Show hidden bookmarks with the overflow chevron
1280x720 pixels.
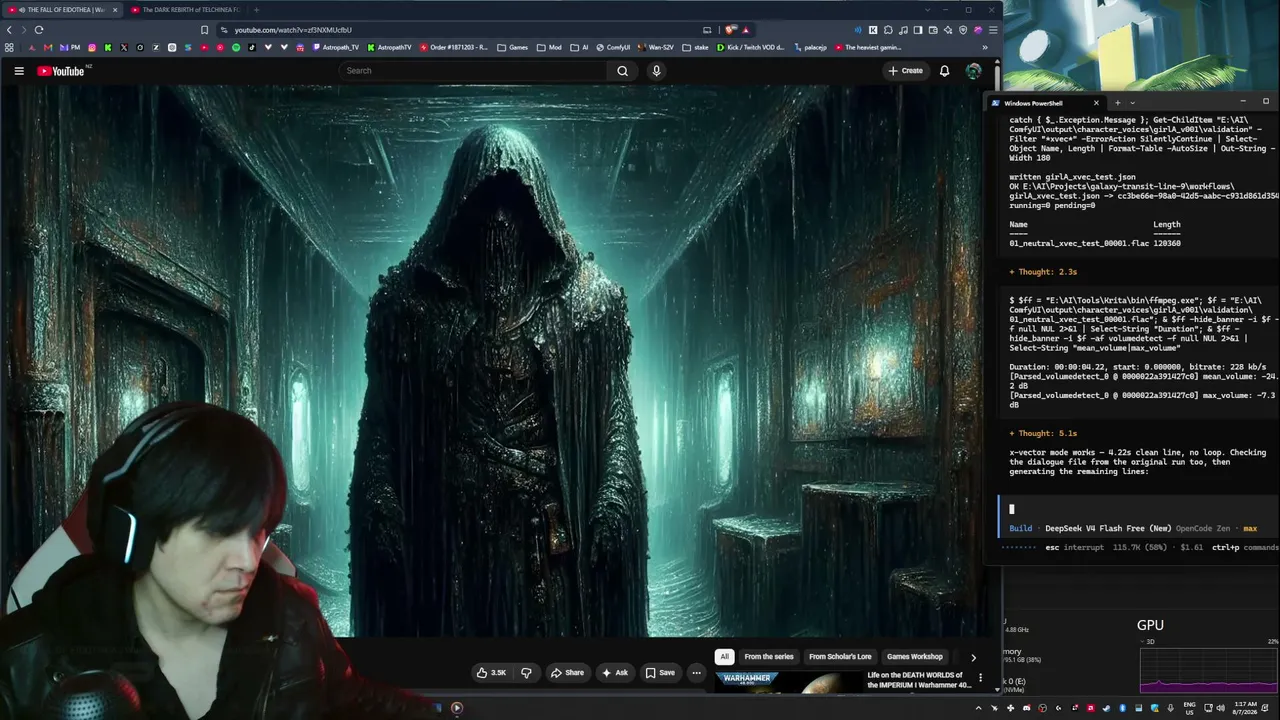(x=985, y=47)
